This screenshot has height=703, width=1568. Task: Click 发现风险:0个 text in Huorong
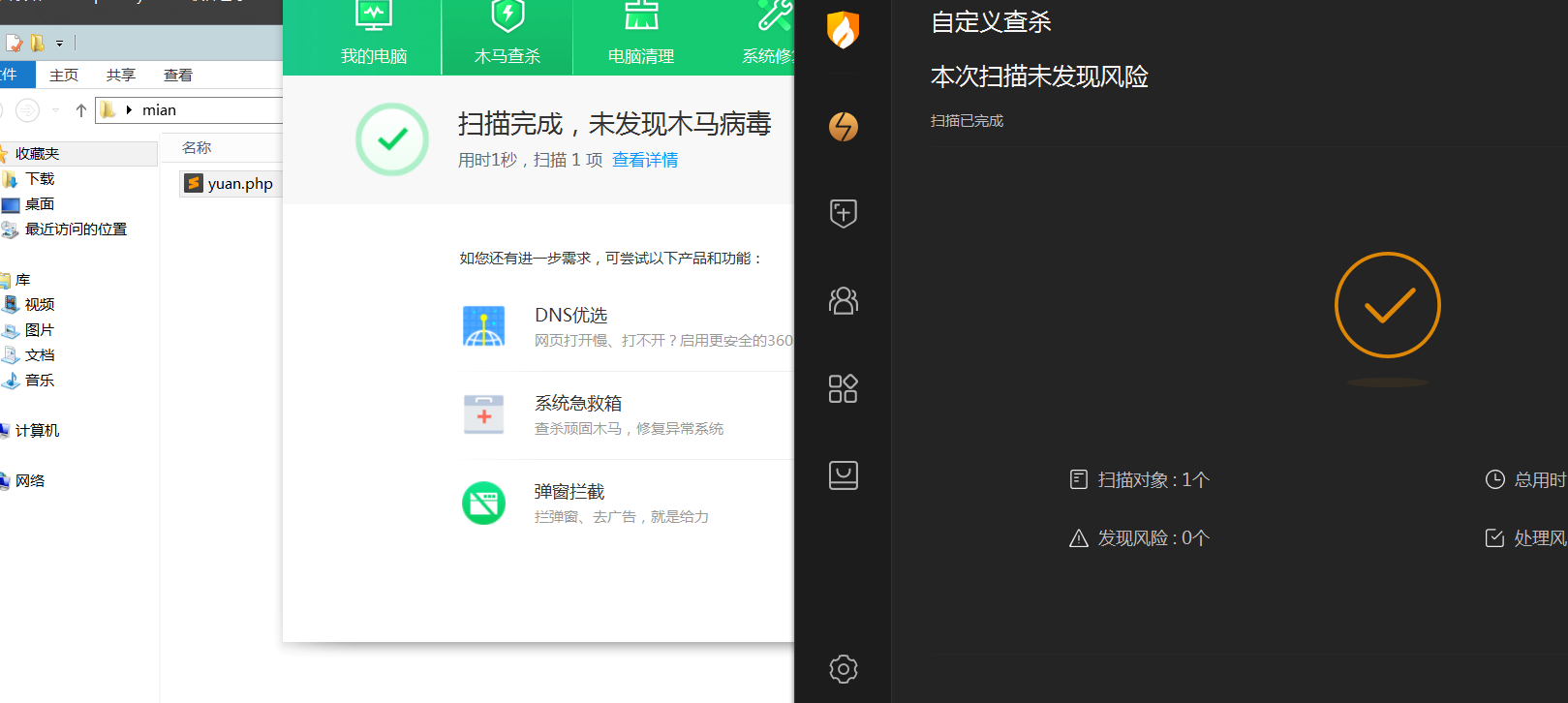point(1153,538)
